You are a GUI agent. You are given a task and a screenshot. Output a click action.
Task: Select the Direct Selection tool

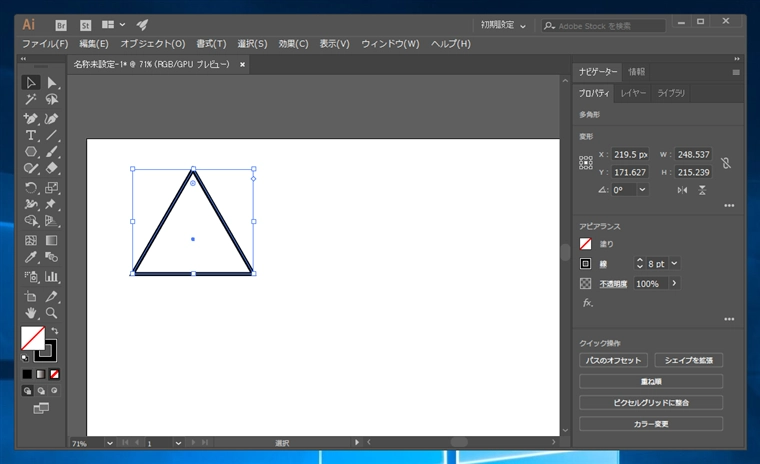pos(51,82)
